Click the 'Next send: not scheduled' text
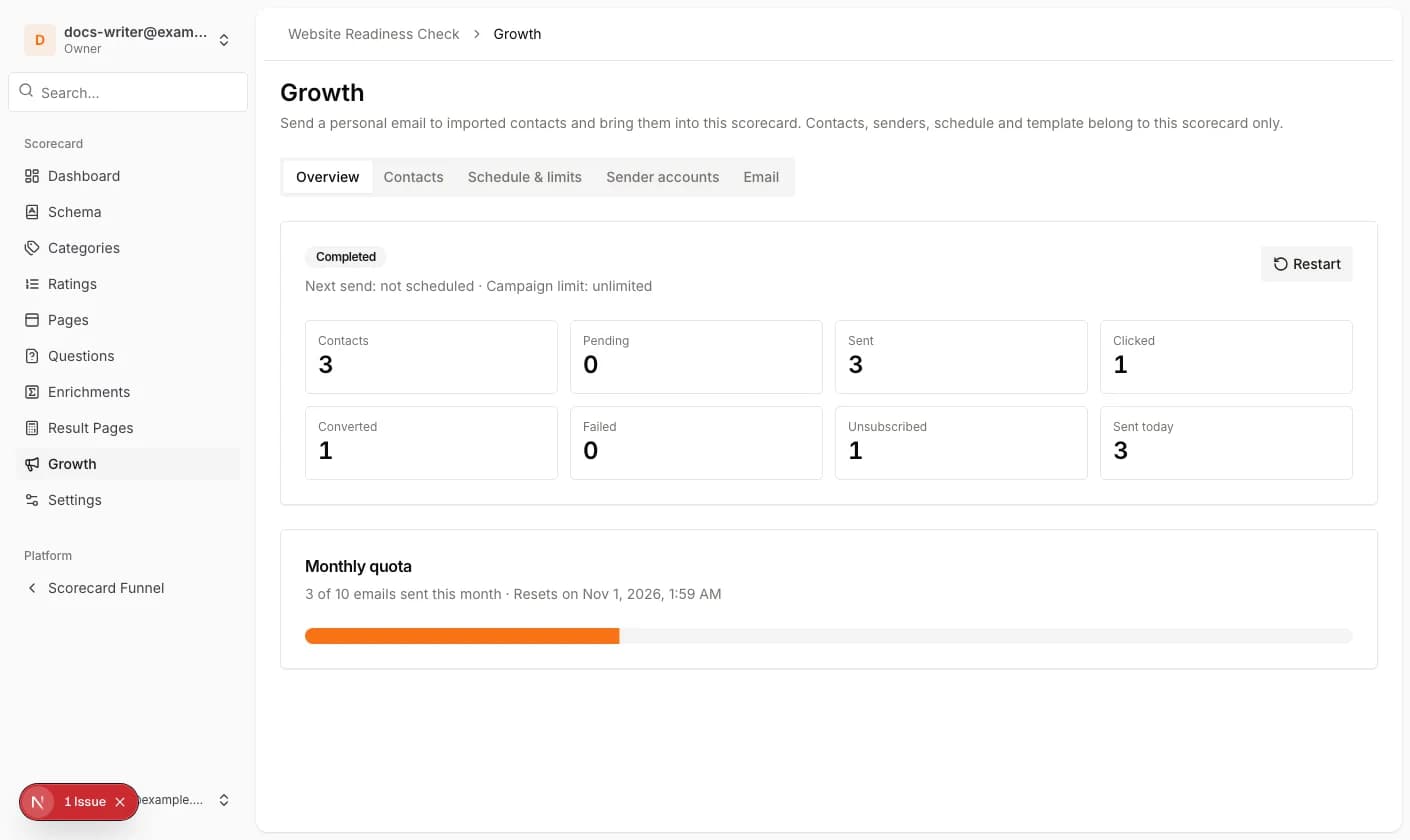 click(x=389, y=286)
